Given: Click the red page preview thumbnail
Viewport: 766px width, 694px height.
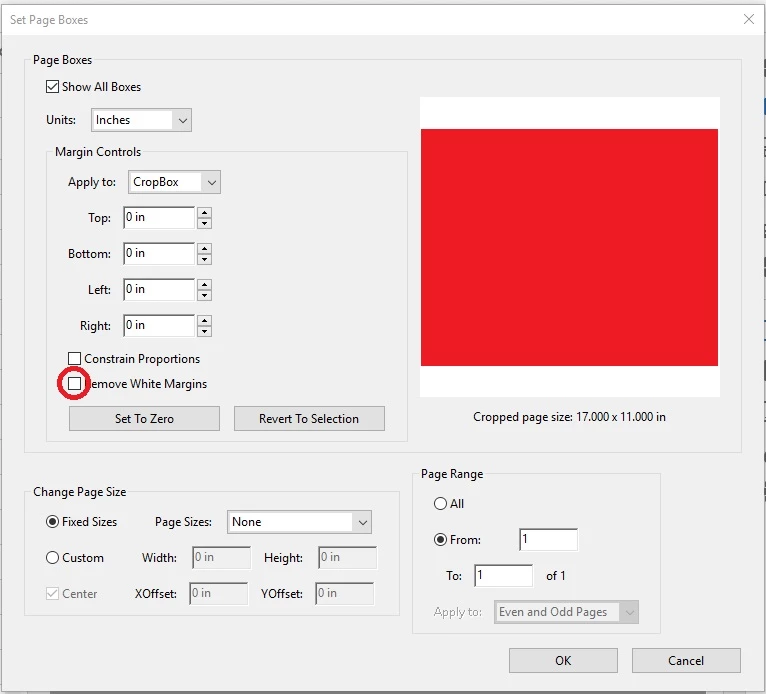Looking at the screenshot, I should [570, 247].
